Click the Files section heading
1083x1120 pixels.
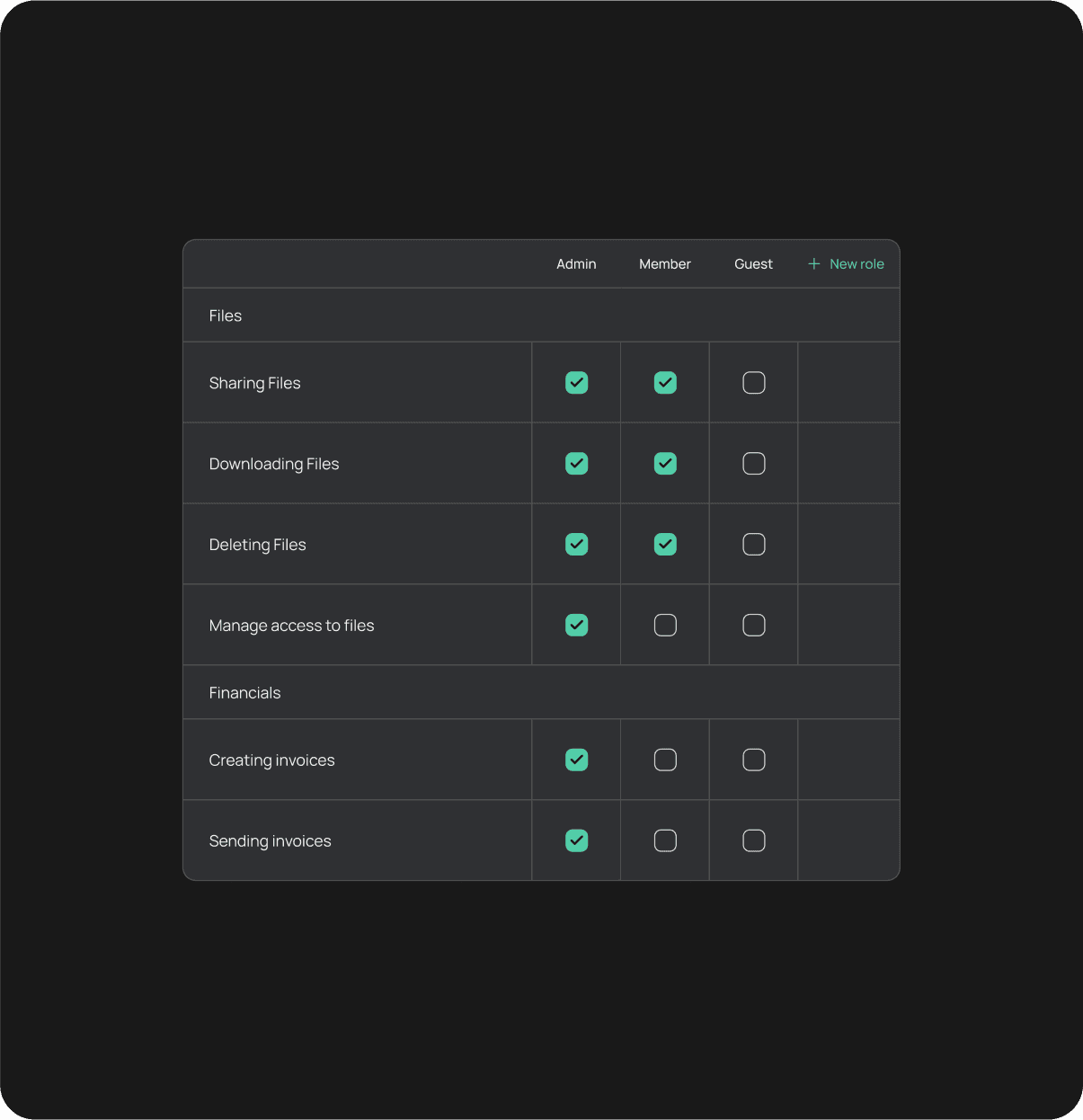click(x=226, y=316)
